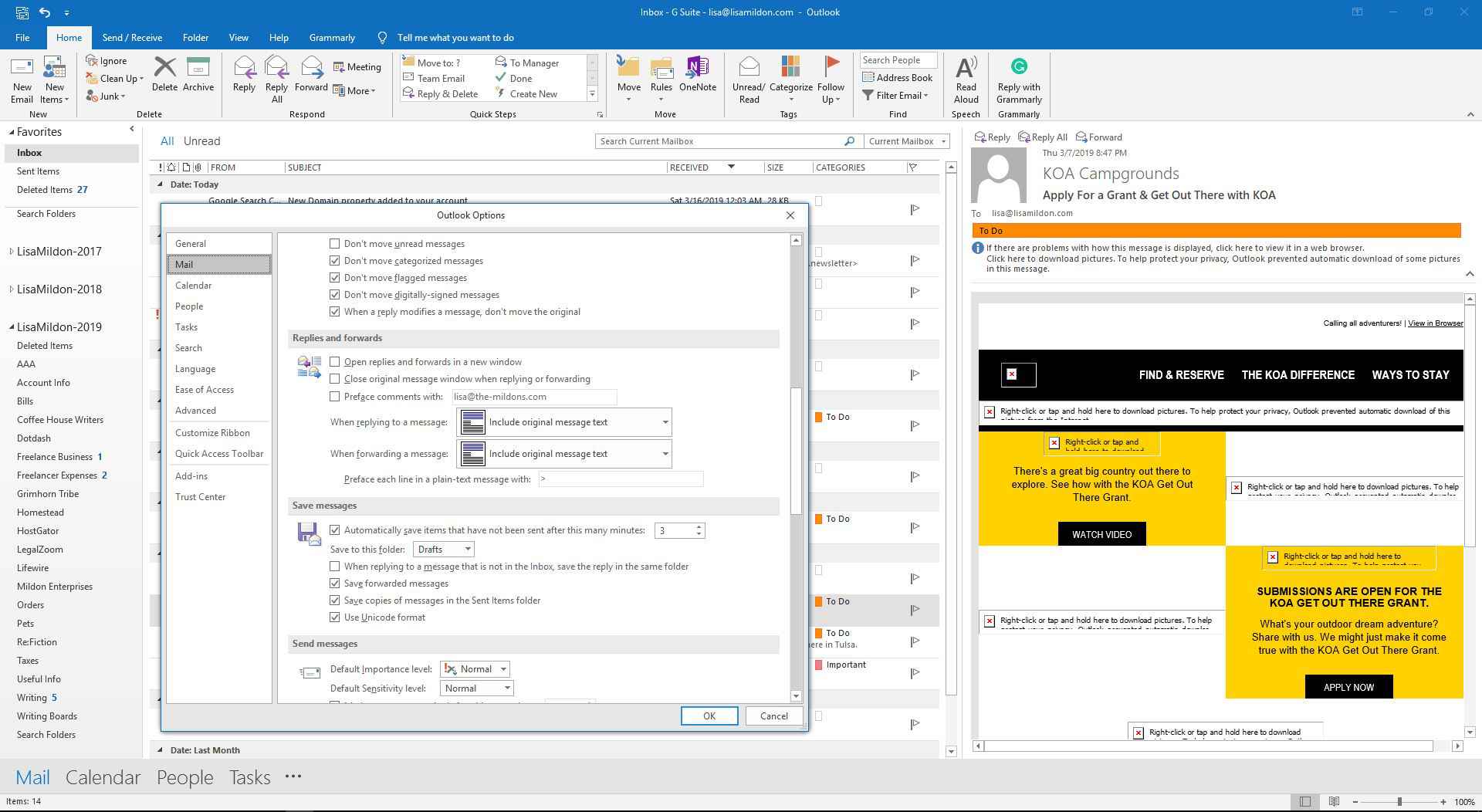Image resolution: width=1482 pixels, height=812 pixels.
Task: Check the Preface comments with box
Action: 335,397
